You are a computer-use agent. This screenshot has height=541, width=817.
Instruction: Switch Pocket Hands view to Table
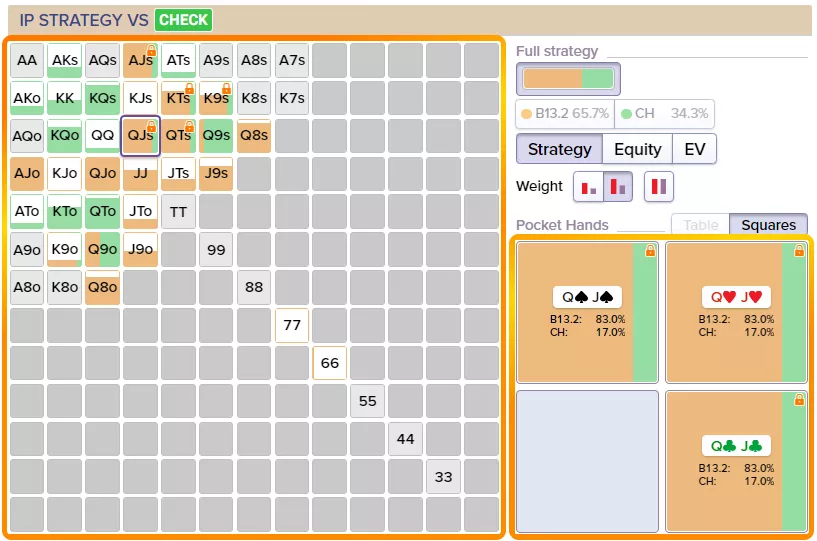tap(700, 225)
